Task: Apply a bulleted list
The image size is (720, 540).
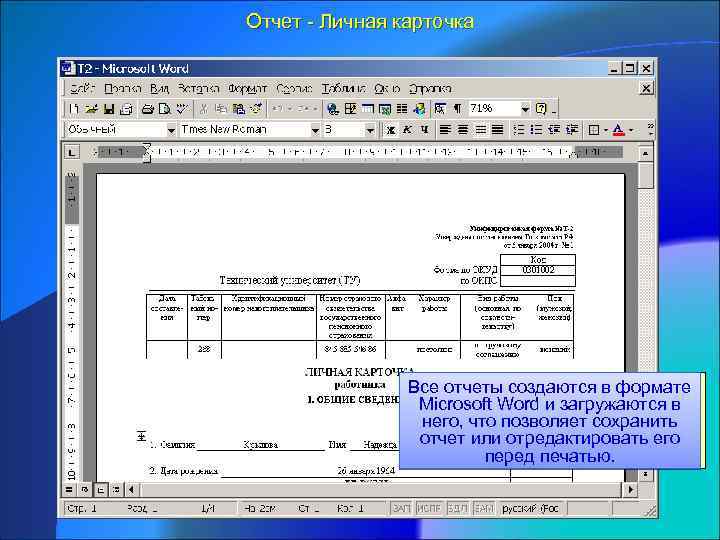Action: point(536,130)
